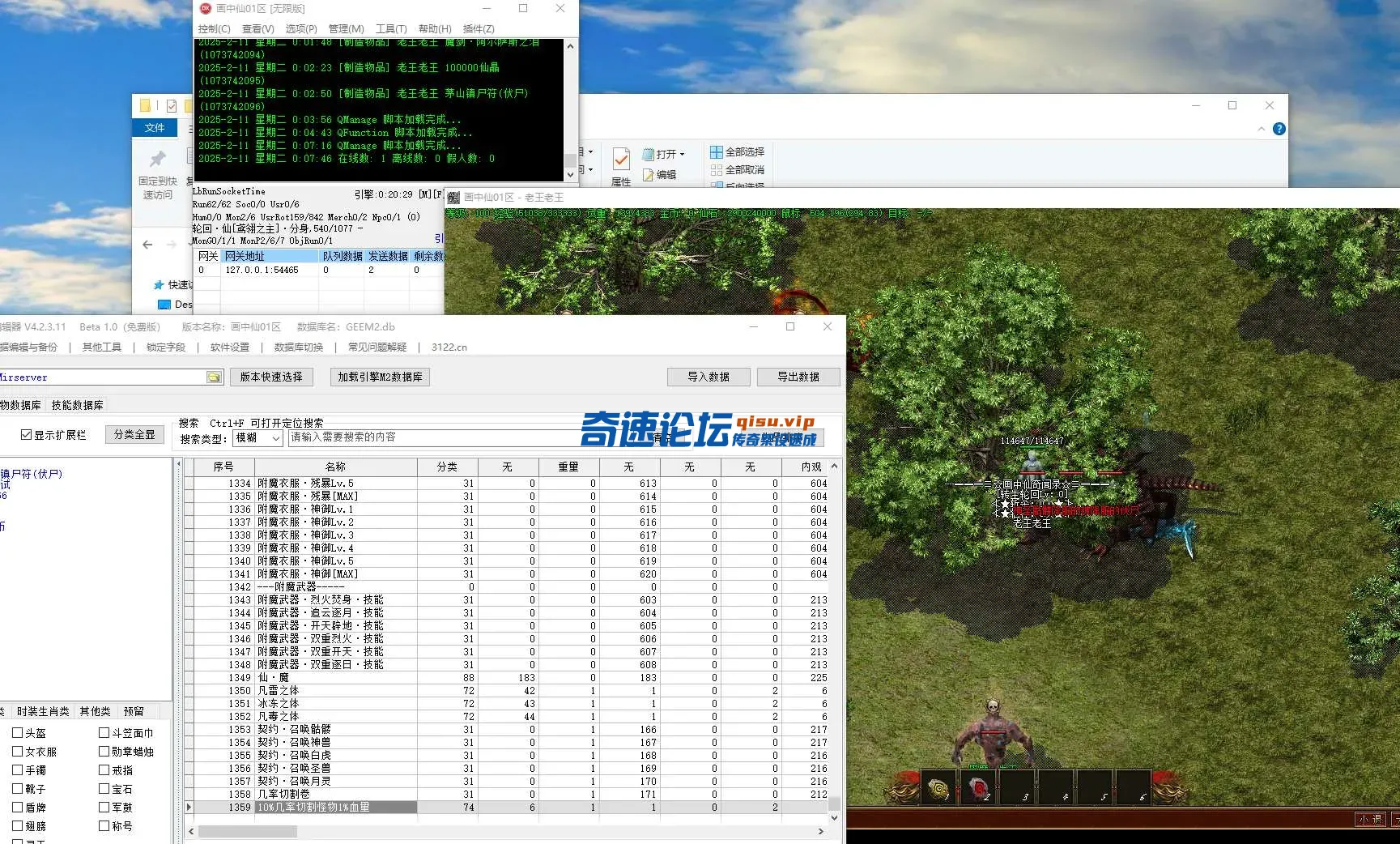Click the gateway address 127.0.0.1:54465 row
The height and width of the screenshot is (844, 1400).
click(320, 270)
